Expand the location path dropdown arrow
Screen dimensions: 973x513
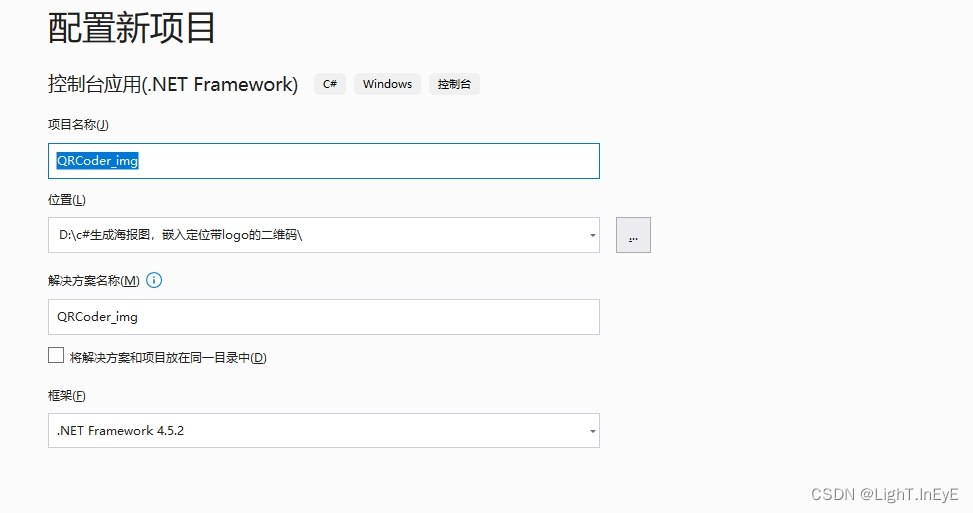click(593, 236)
